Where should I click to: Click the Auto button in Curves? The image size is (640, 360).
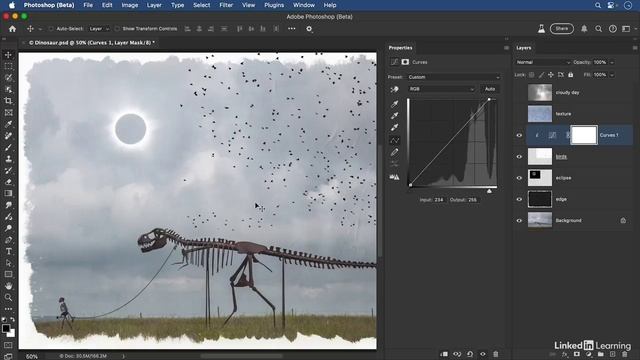[490, 89]
